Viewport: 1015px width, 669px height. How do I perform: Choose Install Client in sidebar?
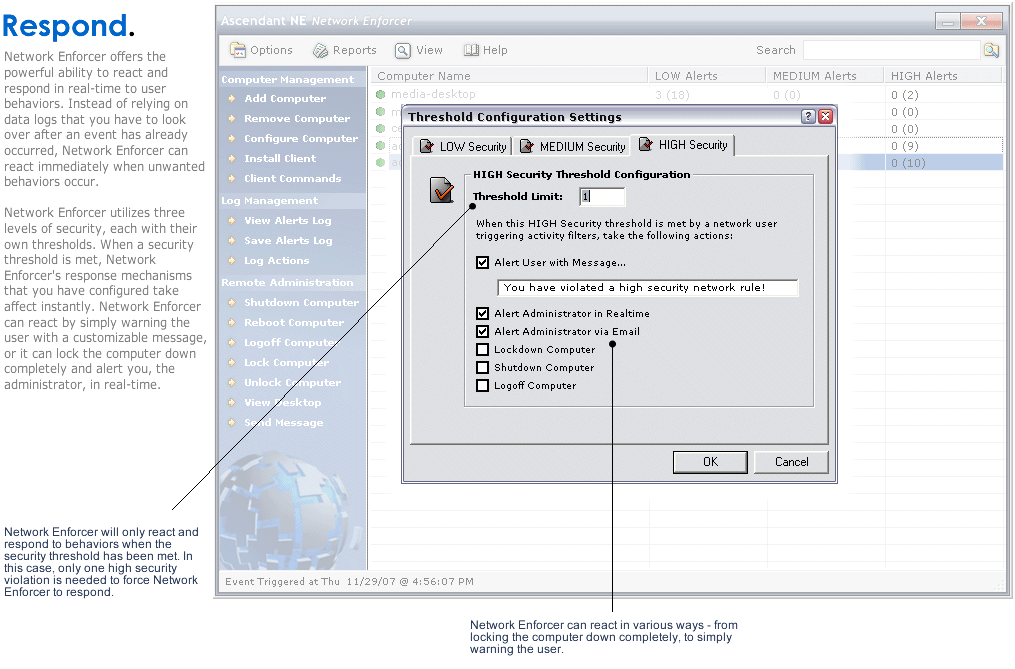280,159
